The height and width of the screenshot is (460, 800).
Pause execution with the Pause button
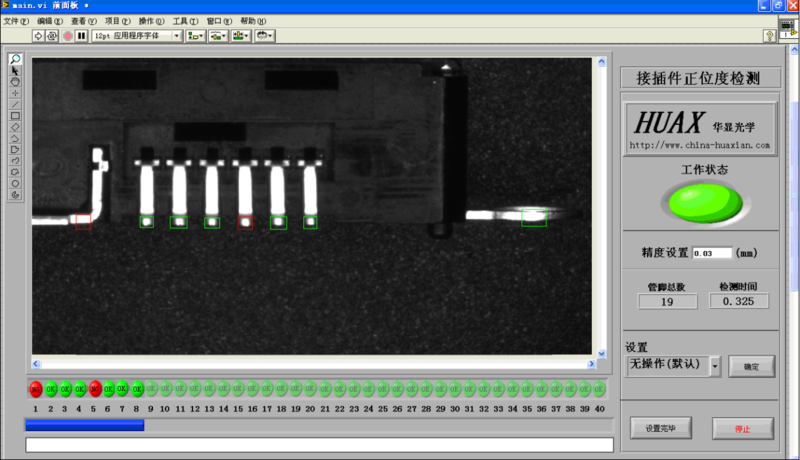(82, 36)
